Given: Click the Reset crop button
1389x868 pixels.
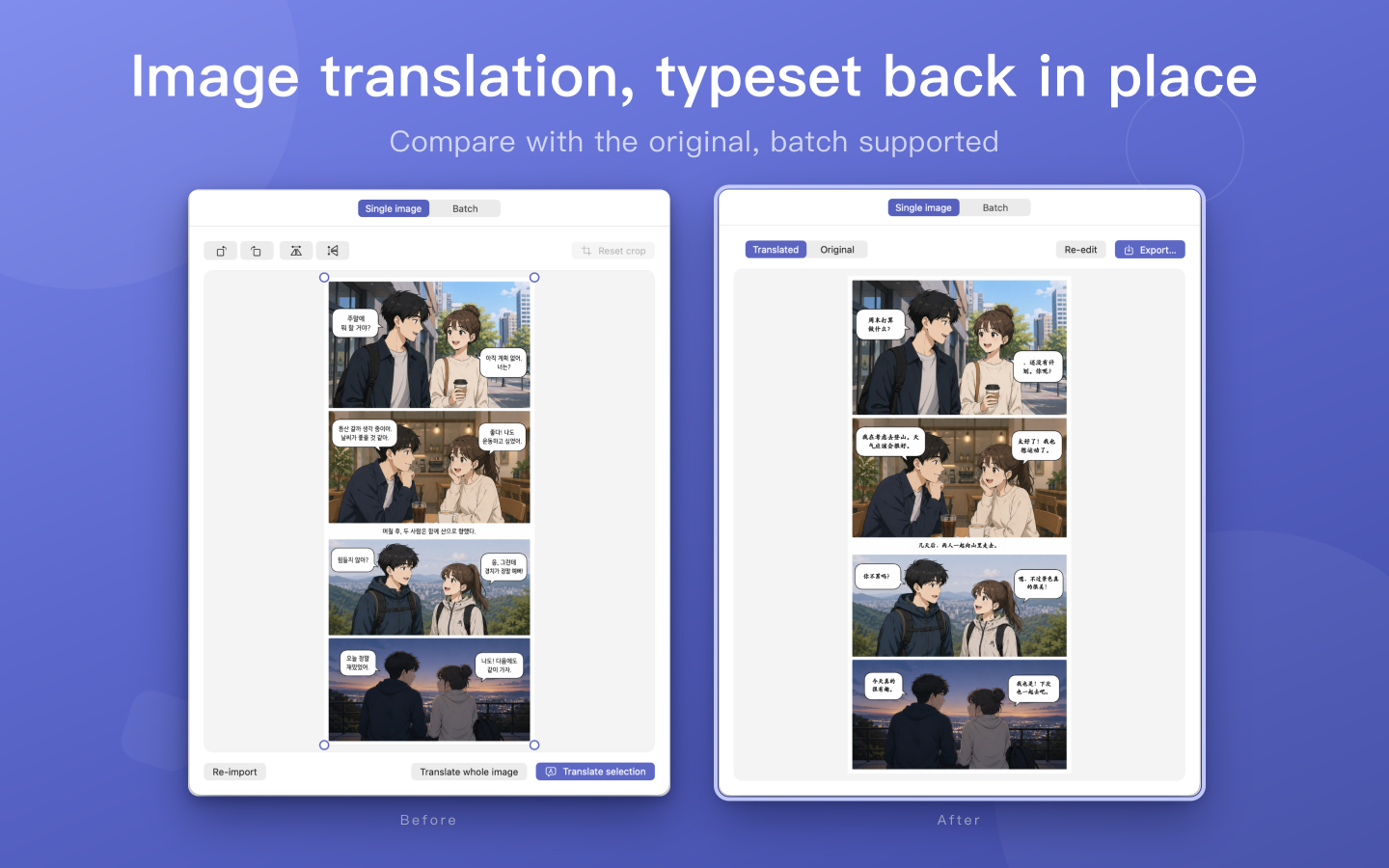Looking at the screenshot, I should 613,251.
